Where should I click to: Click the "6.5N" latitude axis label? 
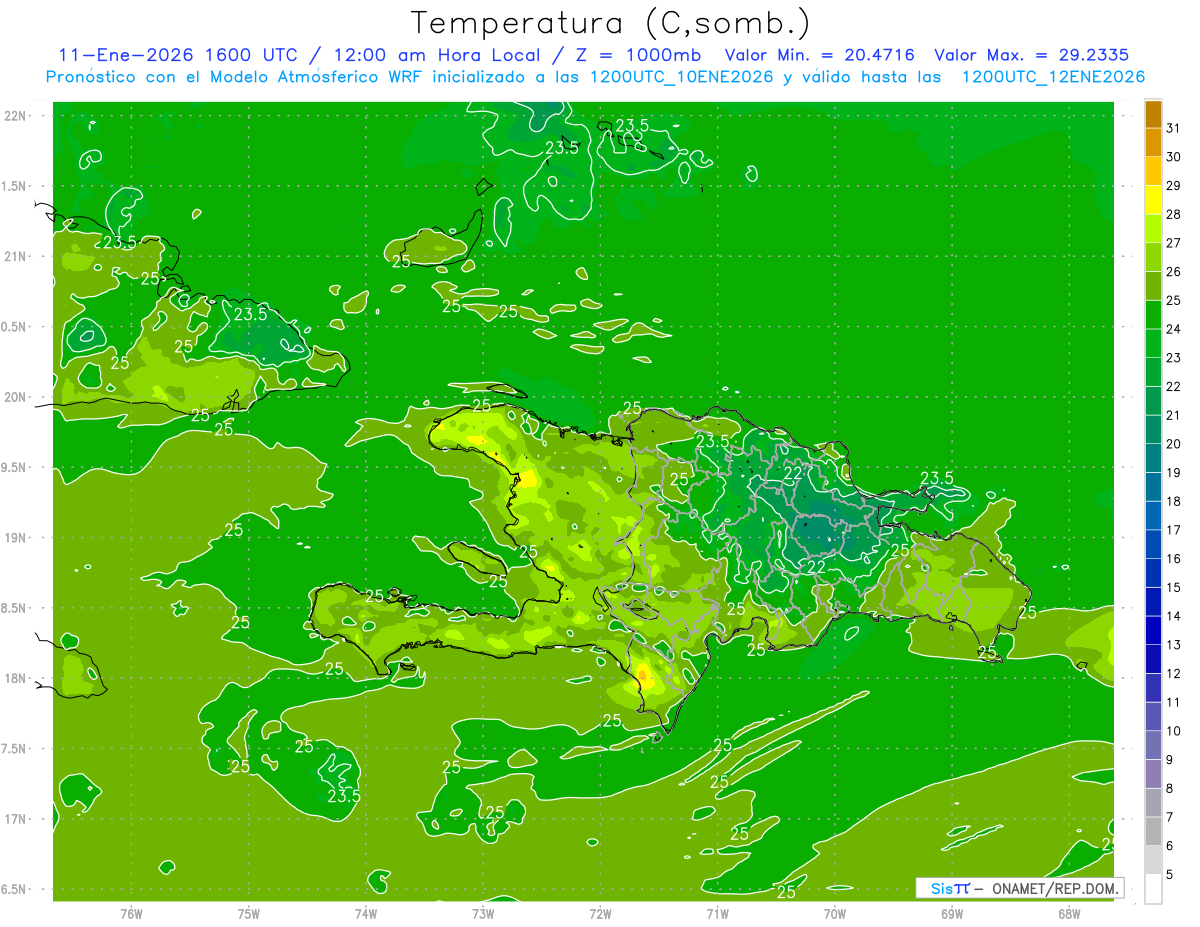15,889
